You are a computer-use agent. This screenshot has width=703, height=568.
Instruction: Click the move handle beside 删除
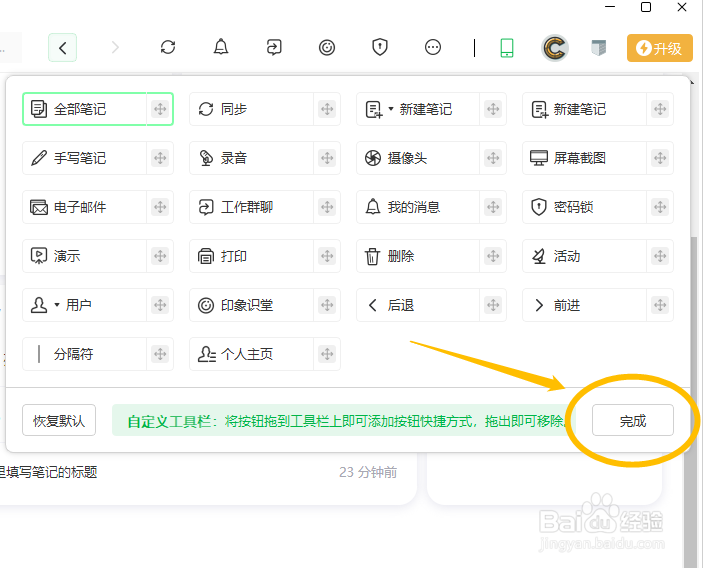click(493, 256)
